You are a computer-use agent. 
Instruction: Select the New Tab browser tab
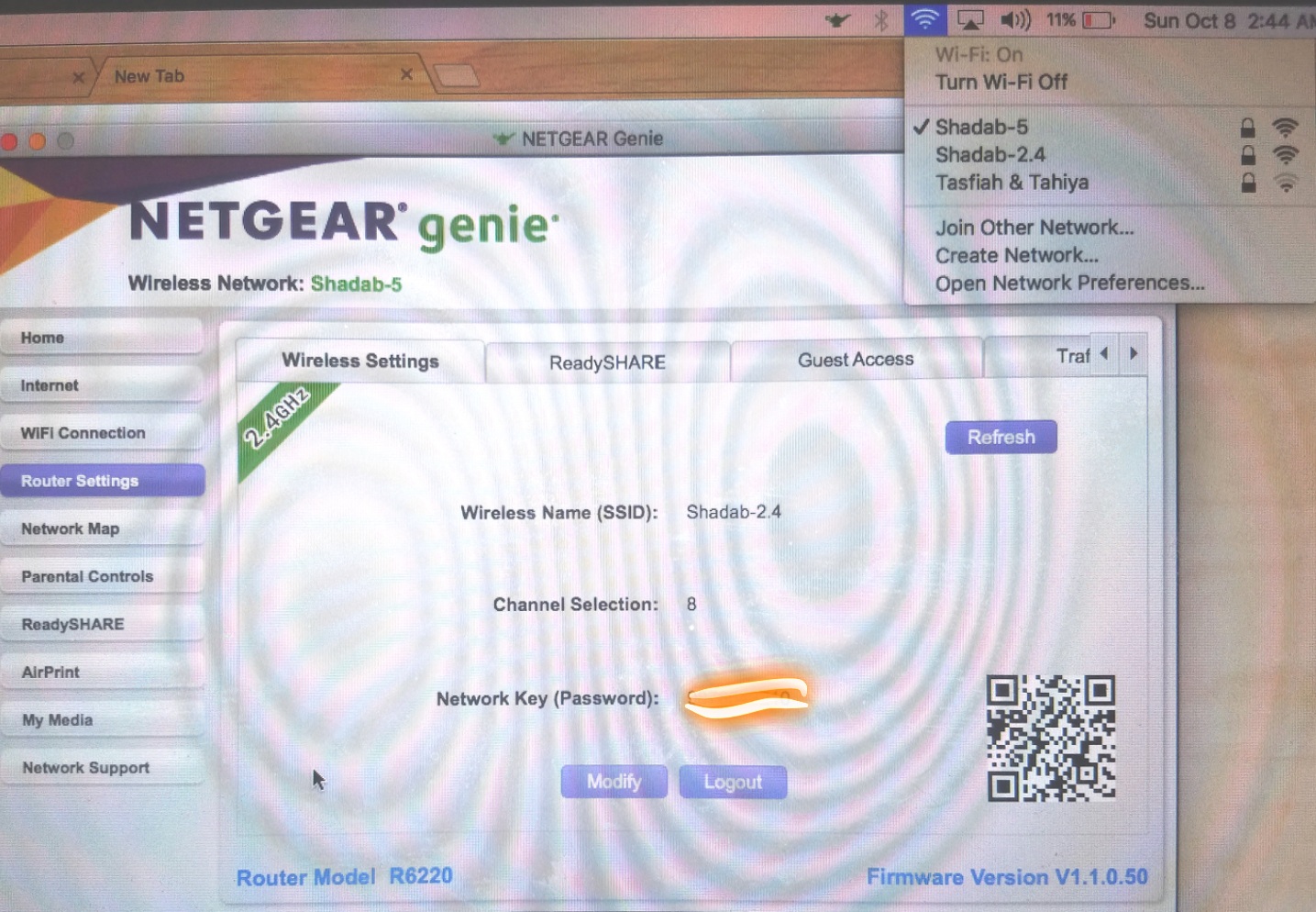(261, 75)
